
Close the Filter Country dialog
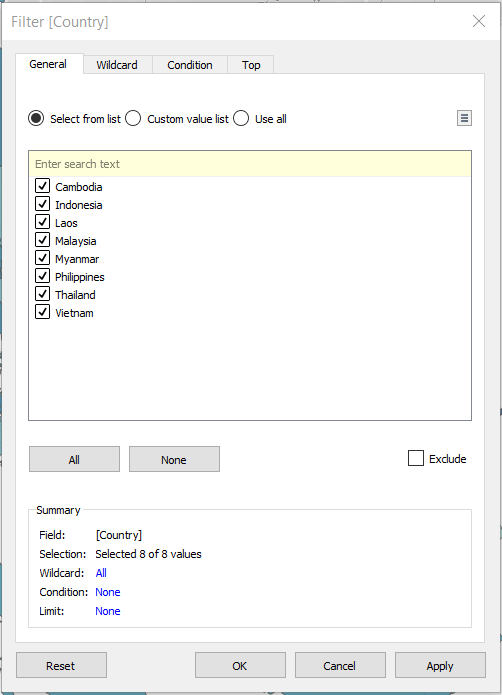coord(479,21)
